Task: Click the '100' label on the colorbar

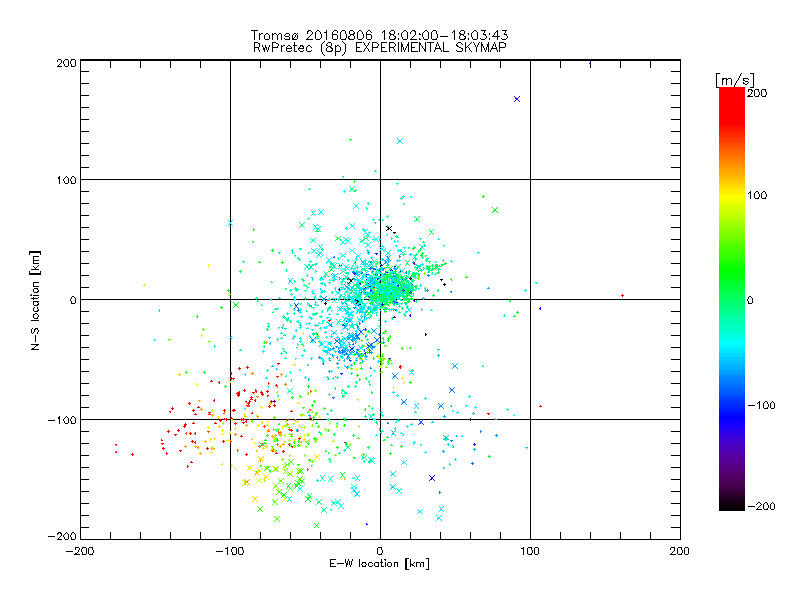Action: (x=757, y=195)
